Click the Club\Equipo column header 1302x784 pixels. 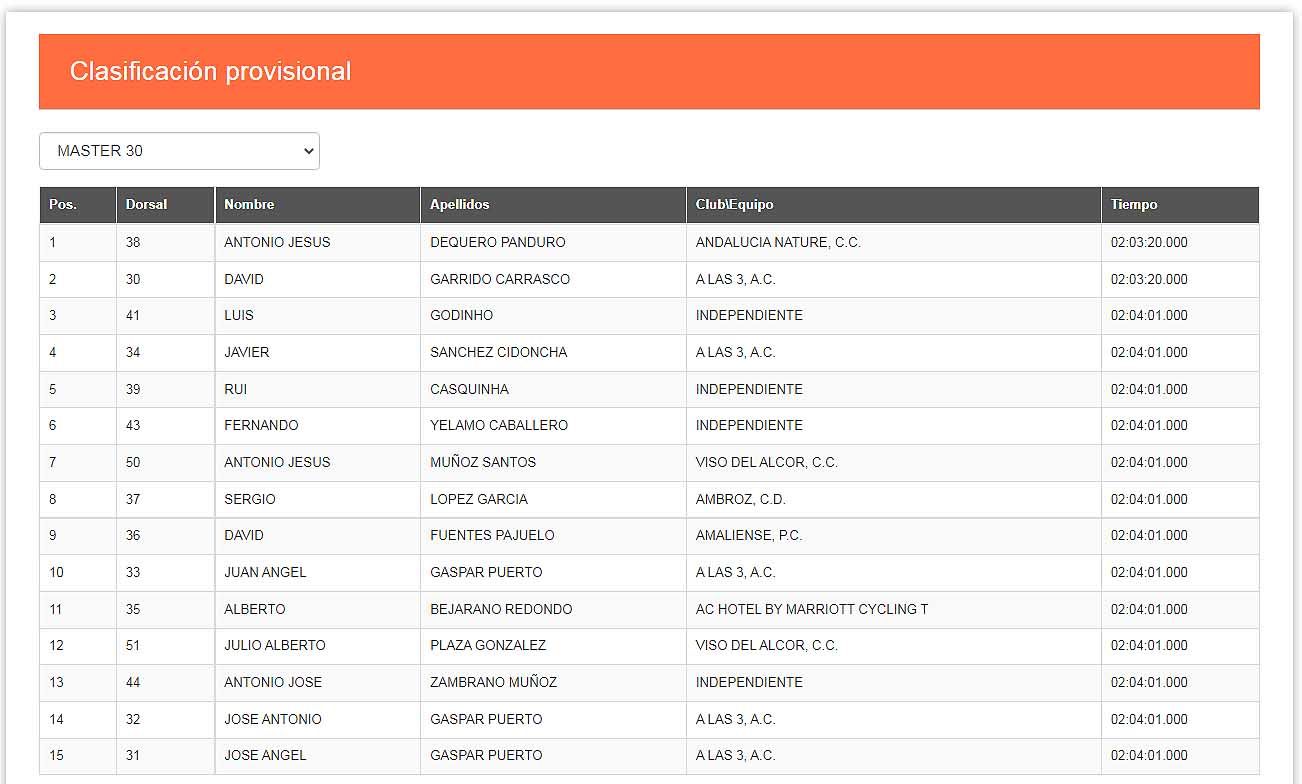[893, 204]
